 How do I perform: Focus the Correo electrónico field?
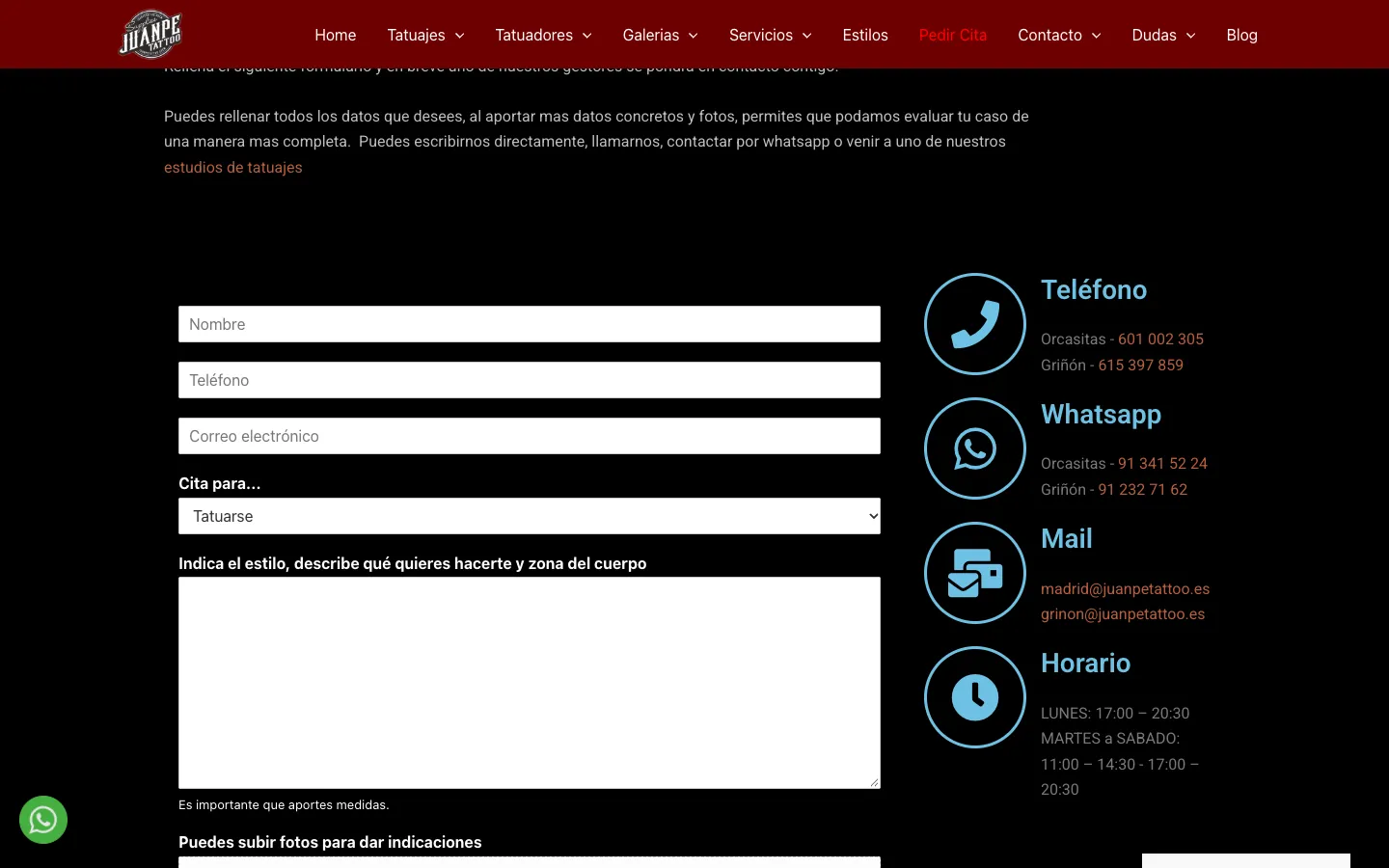(530, 436)
